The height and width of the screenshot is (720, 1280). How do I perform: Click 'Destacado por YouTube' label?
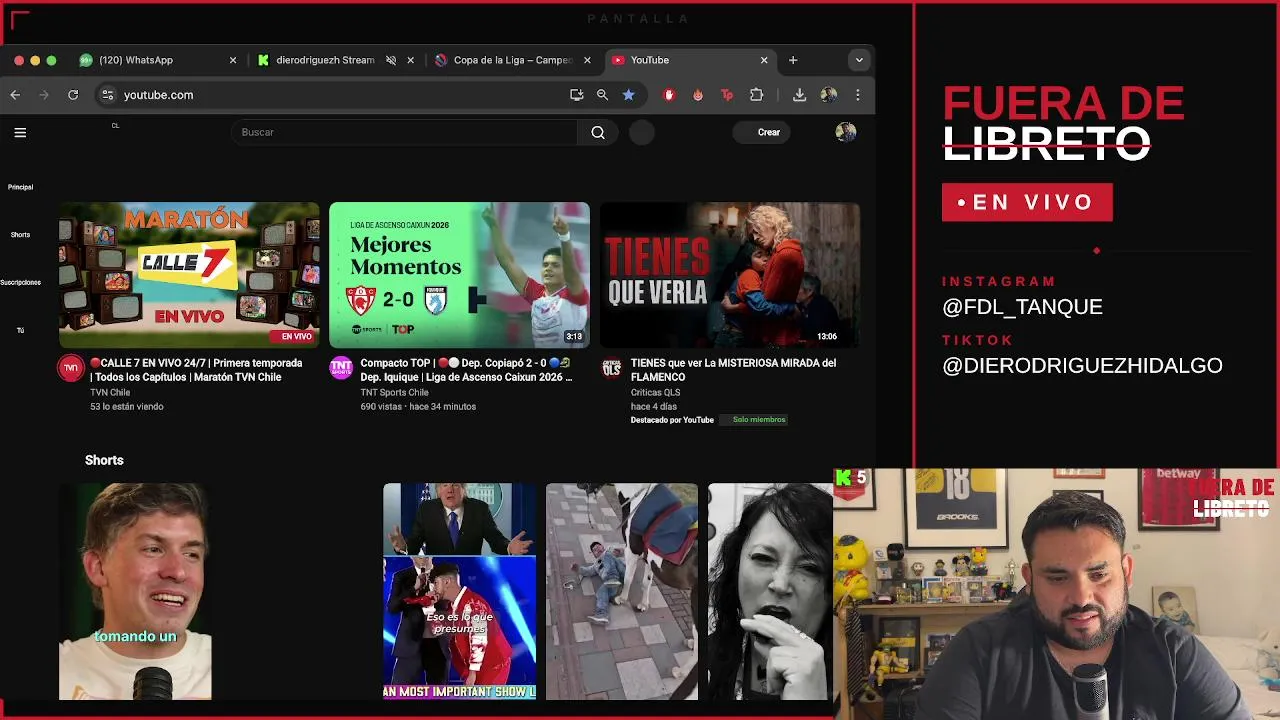pos(672,420)
